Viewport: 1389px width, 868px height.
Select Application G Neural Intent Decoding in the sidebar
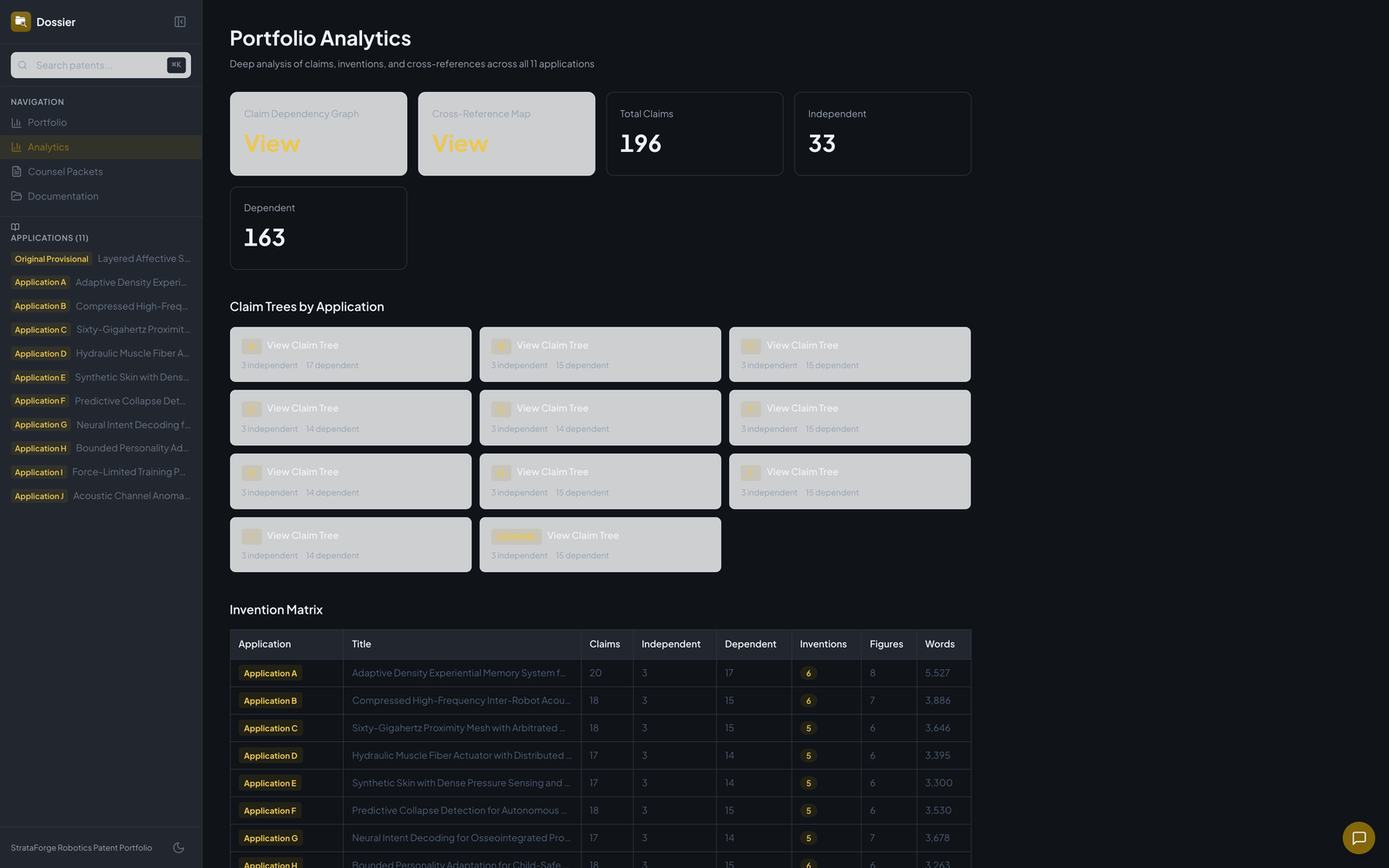pyautogui.click(x=101, y=424)
